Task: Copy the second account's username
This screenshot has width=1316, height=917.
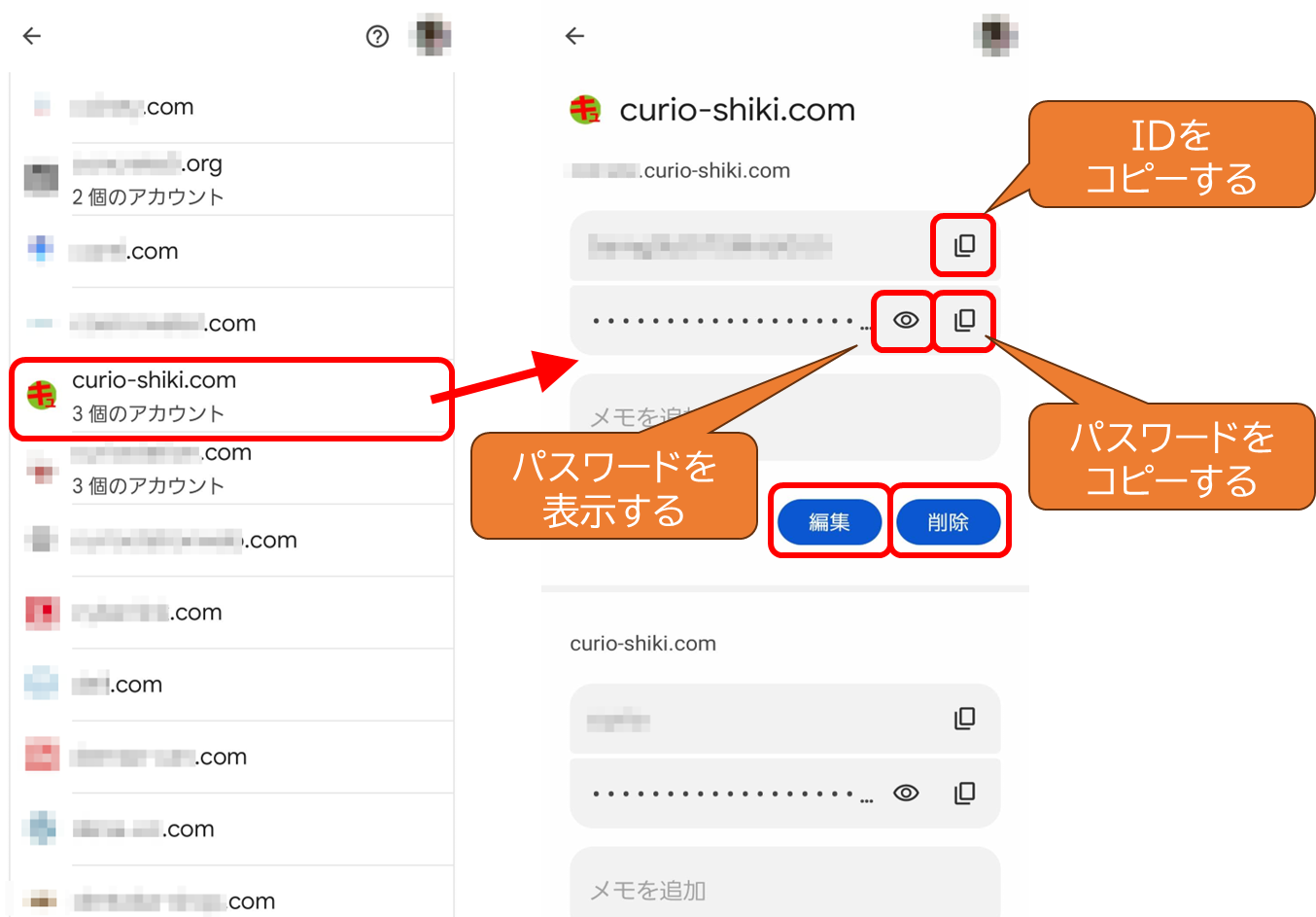Action: pos(964,719)
